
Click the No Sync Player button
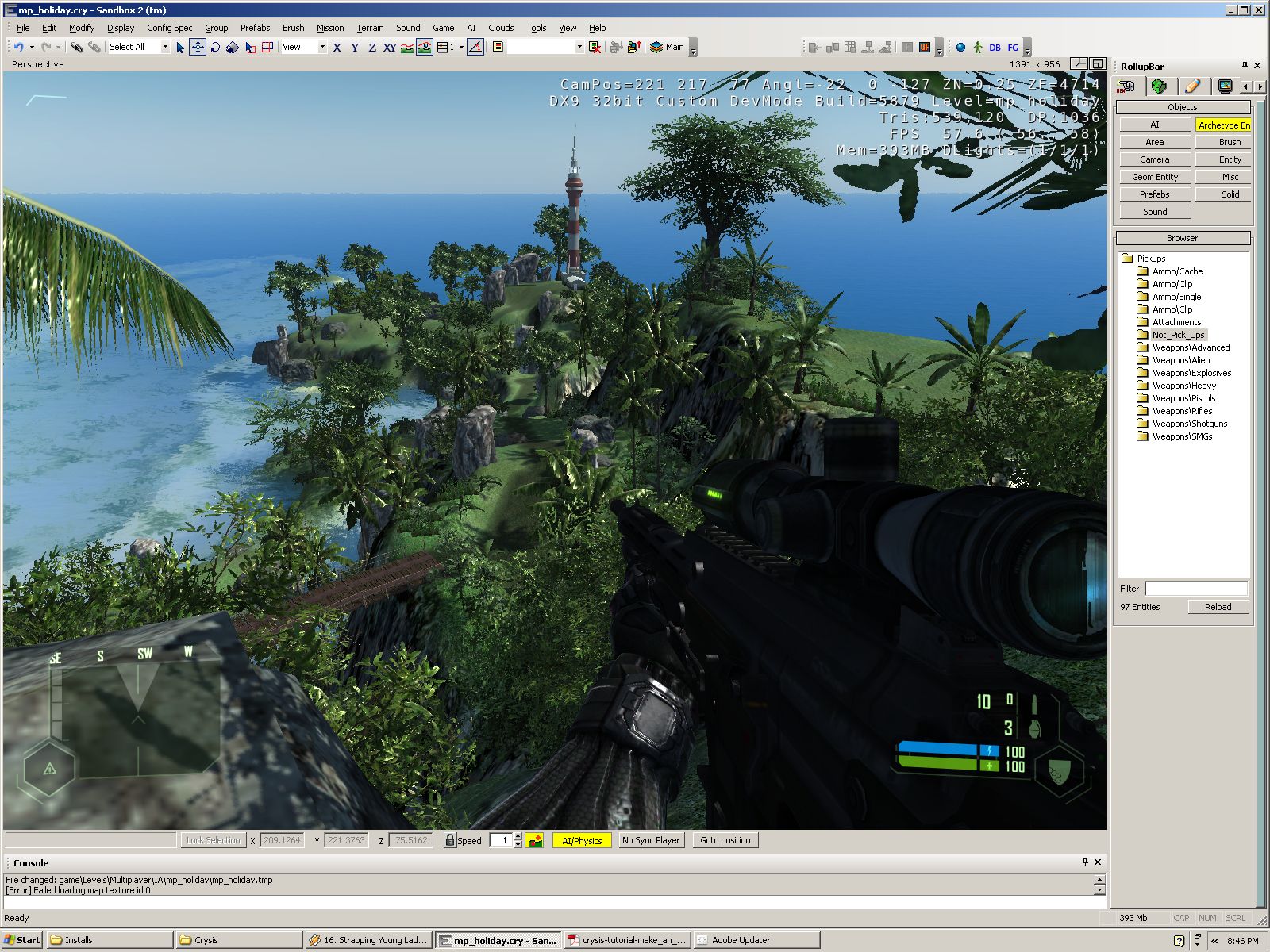point(651,840)
